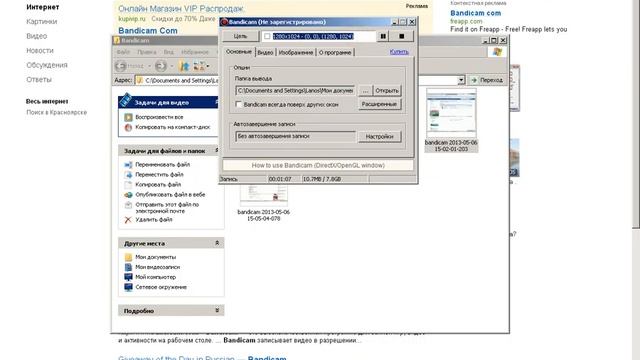Open the Forward history dropdown arrow
This screenshot has width=640, height=360.
point(172,66)
